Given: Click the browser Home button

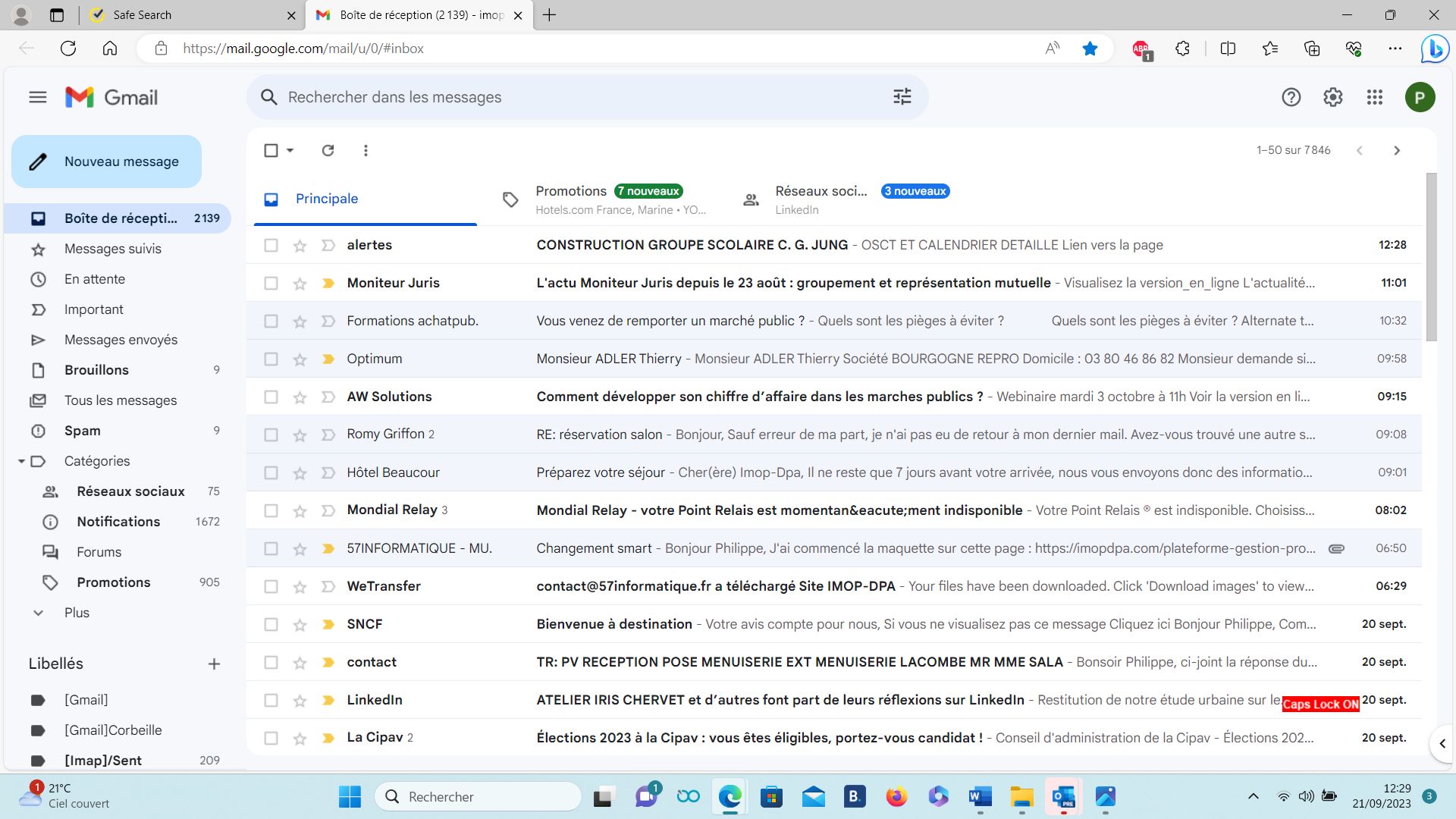Looking at the screenshot, I should pos(110,49).
